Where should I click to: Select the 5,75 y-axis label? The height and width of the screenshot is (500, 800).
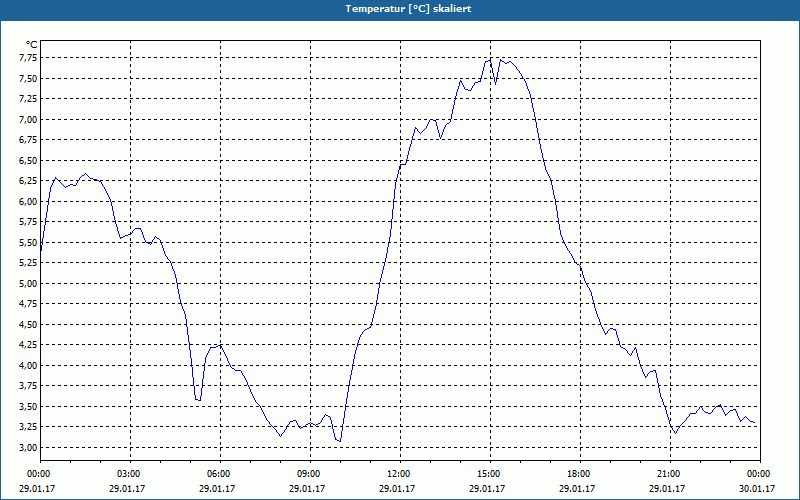[29, 222]
